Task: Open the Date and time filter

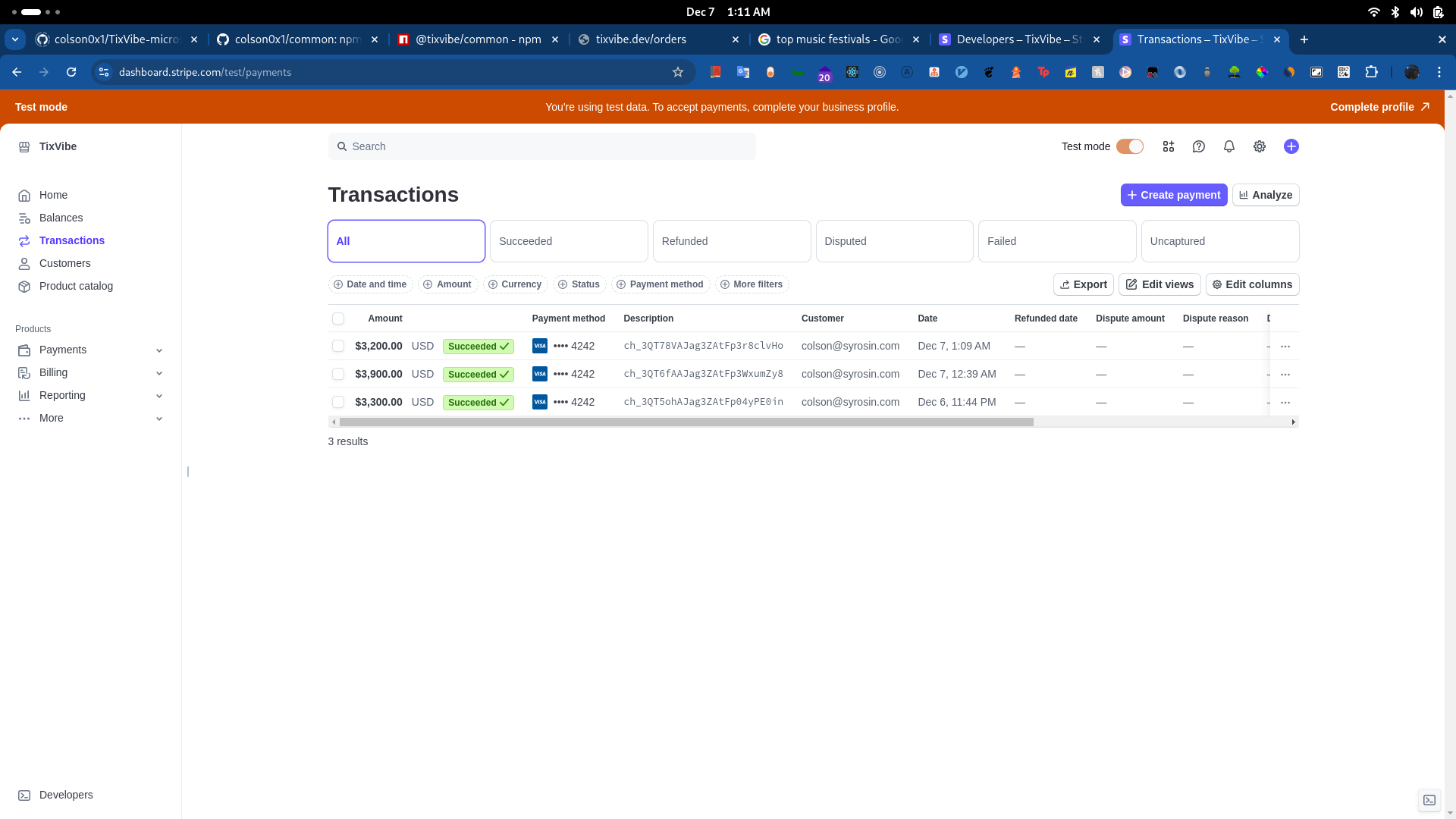Action: 370,284
